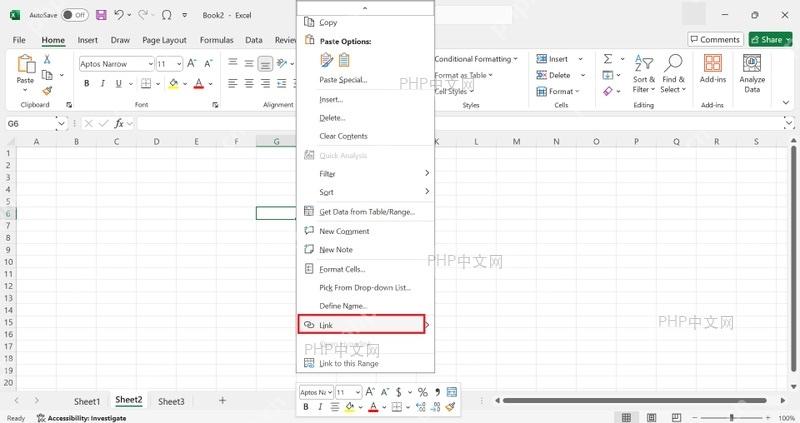This screenshot has width=800, height=423.
Task: Select the column D header
Action: click(156, 141)
